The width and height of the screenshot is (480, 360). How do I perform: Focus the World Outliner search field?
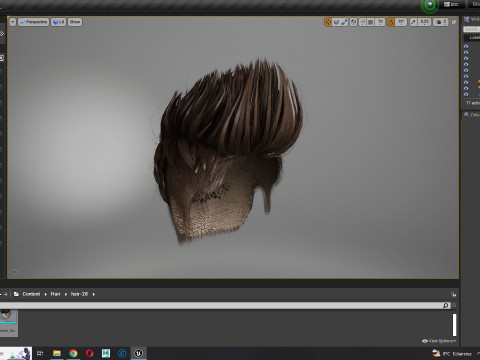click(x=471, y=29)
